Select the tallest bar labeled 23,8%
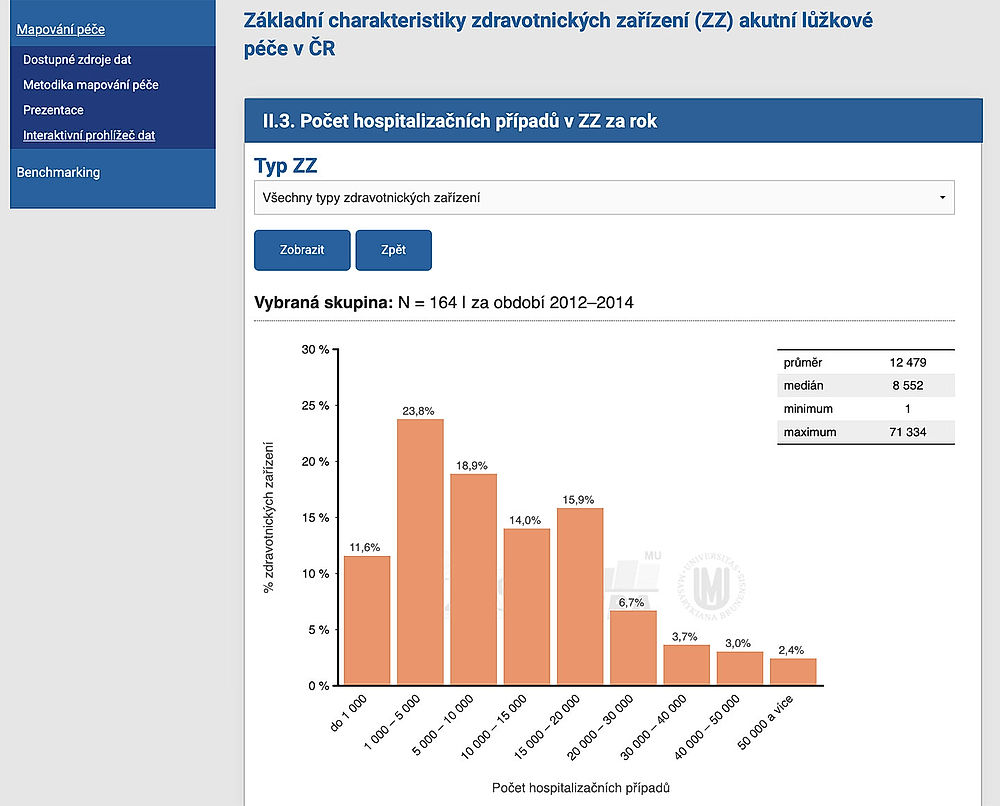1000x806 pixels. [x=420, y=552]
